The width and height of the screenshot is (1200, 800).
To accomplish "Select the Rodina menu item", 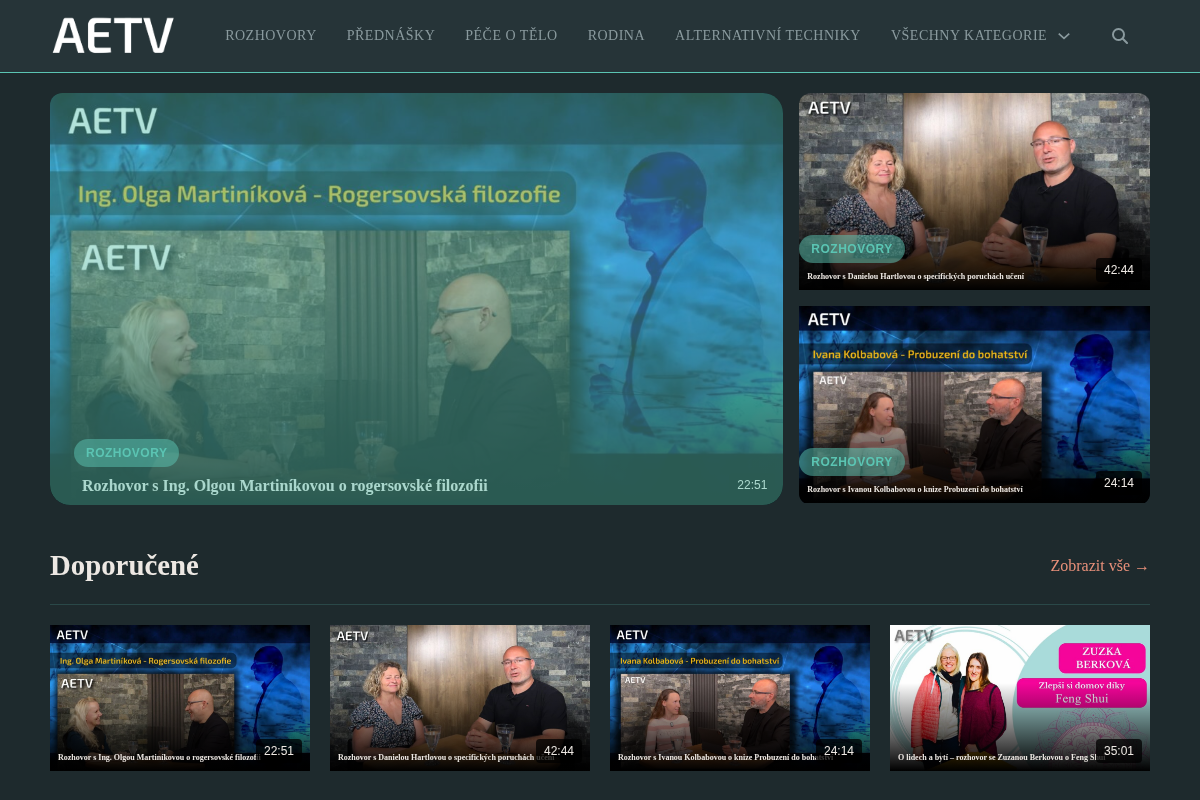I will tap(616, 35).
